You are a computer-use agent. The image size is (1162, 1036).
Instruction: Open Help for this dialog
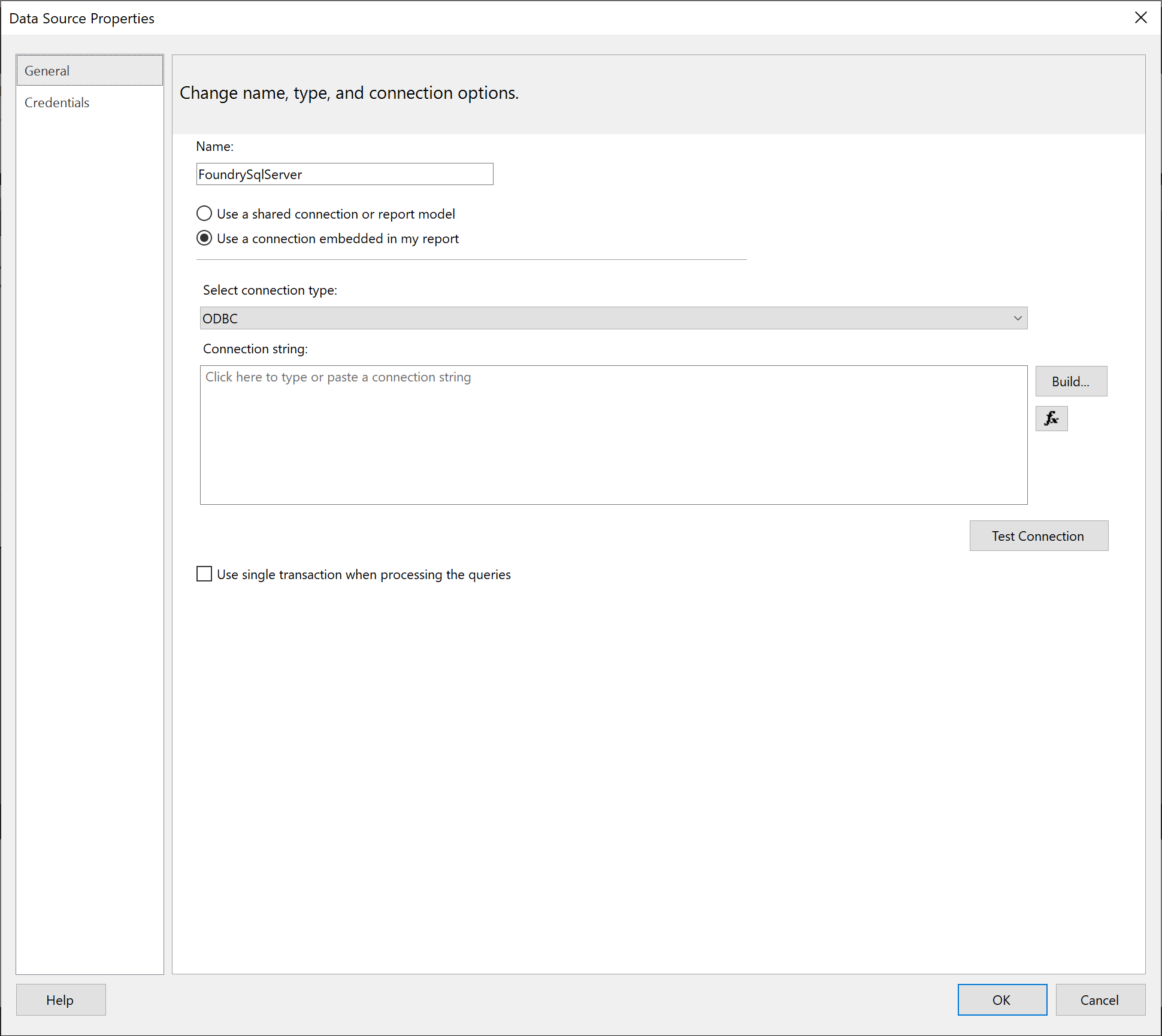coord(60,999)
